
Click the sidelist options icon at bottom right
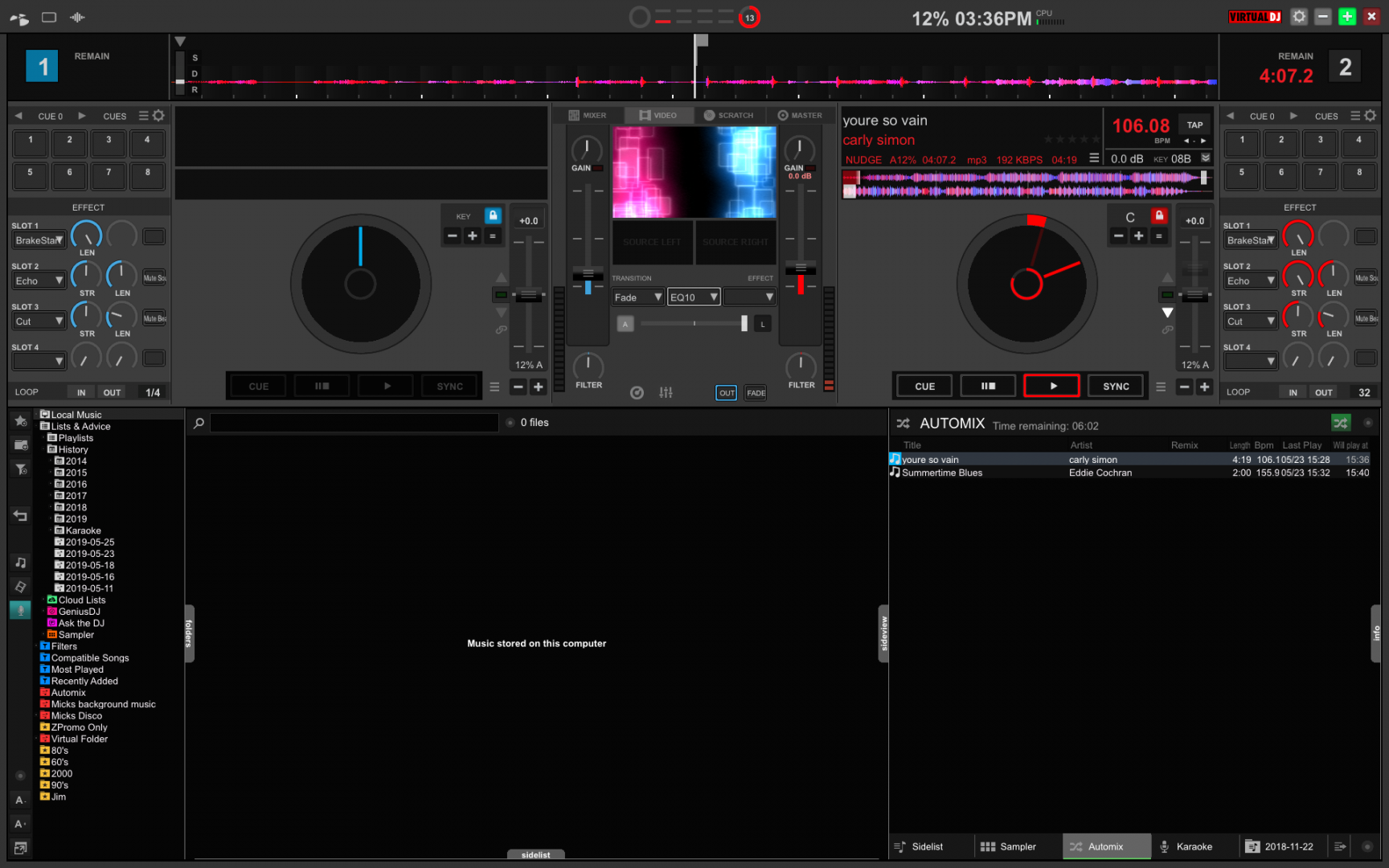tap(1340, 846)
